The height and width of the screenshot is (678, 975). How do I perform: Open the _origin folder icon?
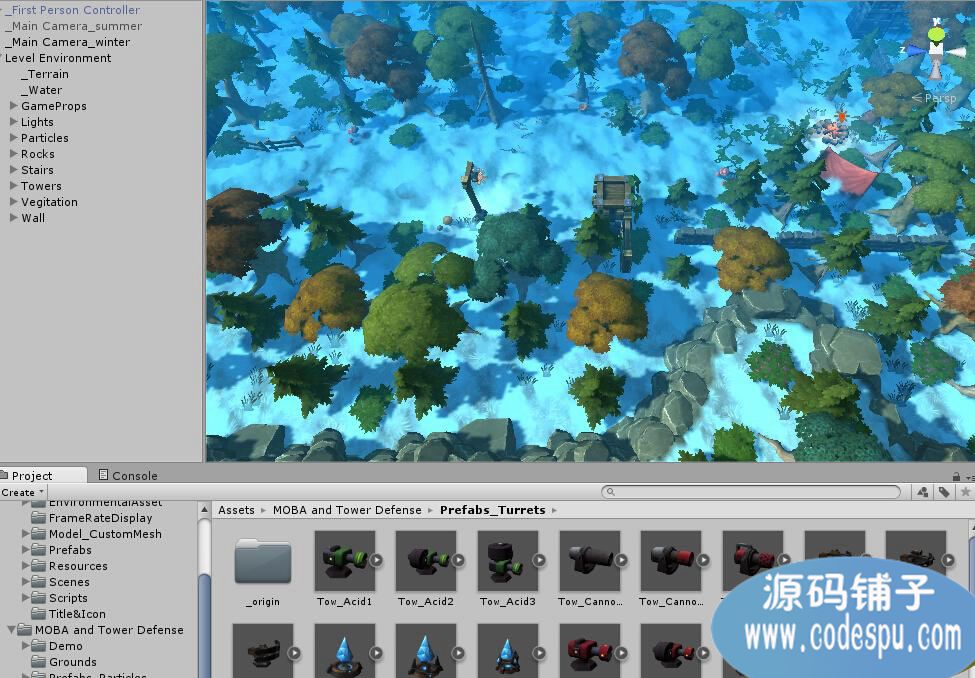pos(263,560)
